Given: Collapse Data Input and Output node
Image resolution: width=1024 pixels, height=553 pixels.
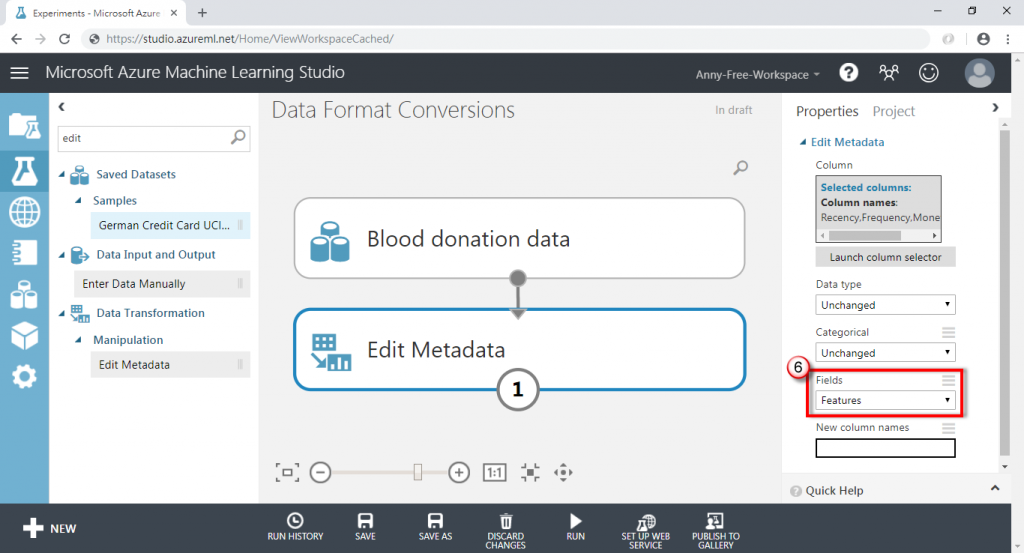Looking at the screenshot, I should [x=62, y=255].
